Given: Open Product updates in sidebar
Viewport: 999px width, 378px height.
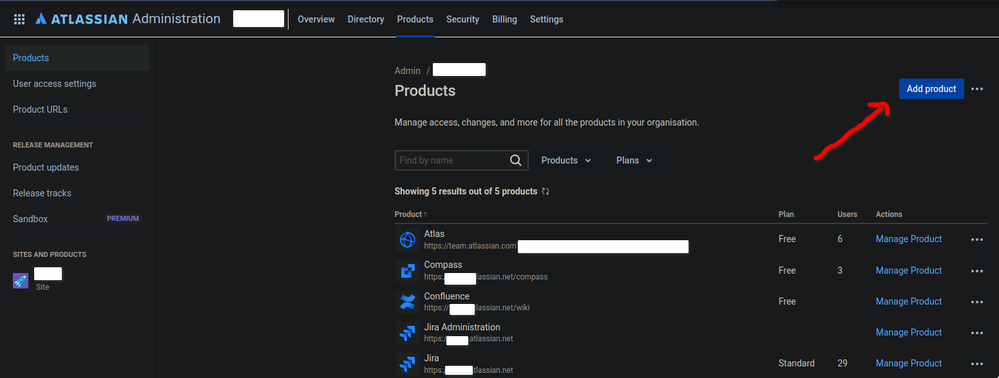Looking at the screenshot, I should pos(46,167).
